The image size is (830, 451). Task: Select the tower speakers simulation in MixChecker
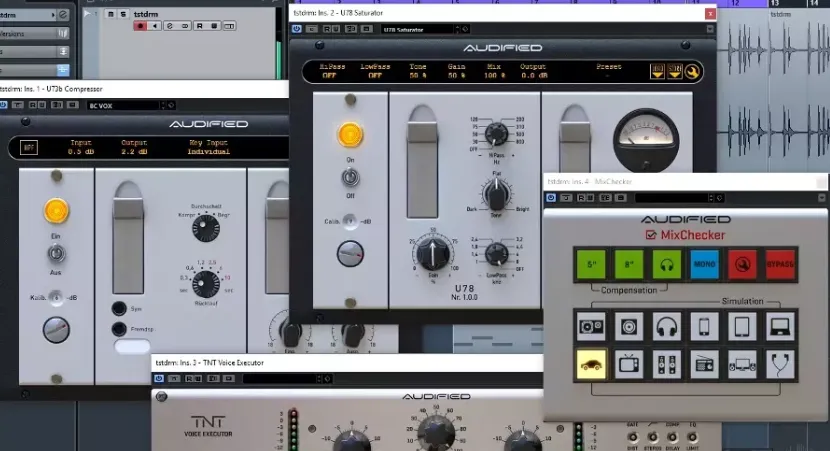click(x=666, y=364)
